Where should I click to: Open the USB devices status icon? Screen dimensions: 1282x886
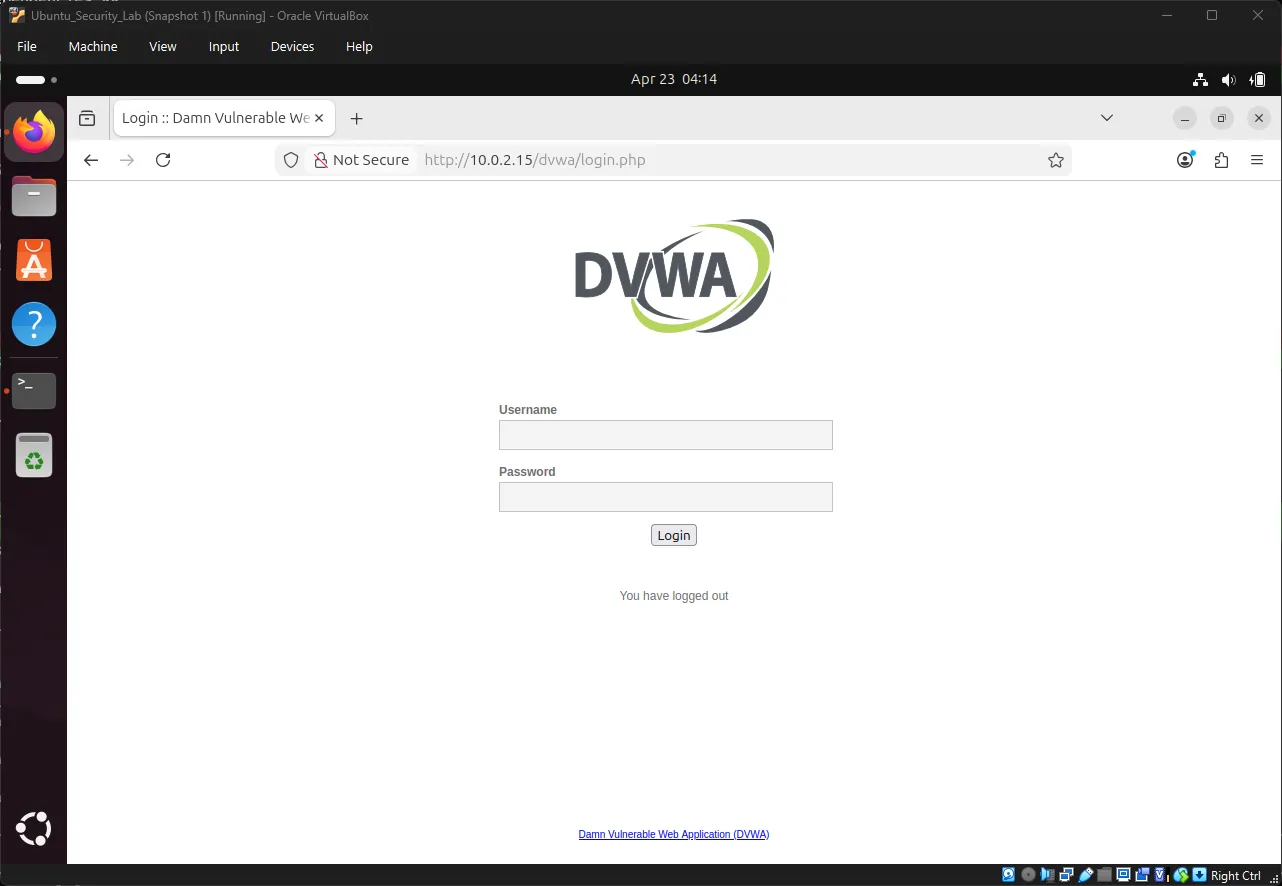click(x=1086, y=875)
